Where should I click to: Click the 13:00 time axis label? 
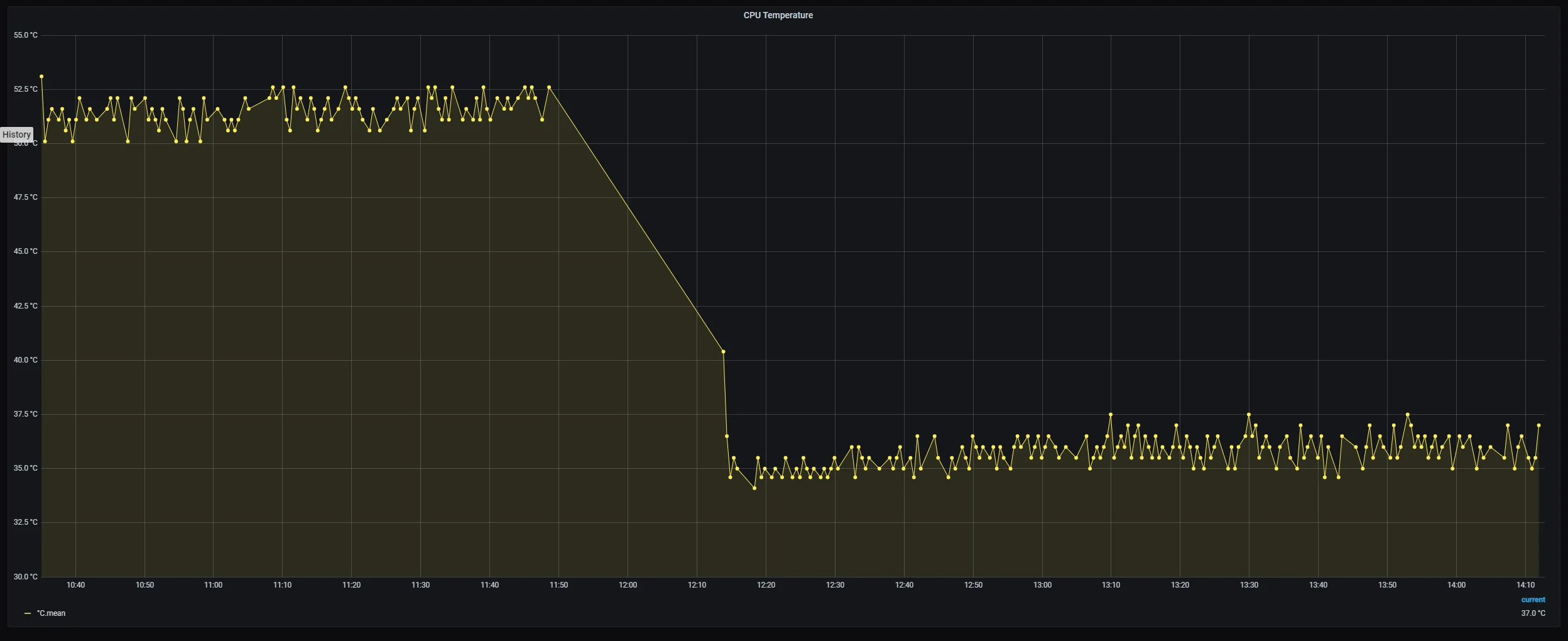[1043, 585]
